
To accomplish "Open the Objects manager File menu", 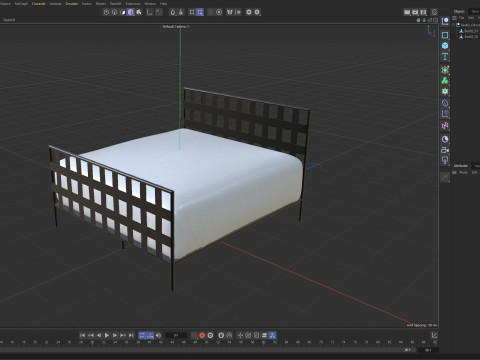I will click(462, 18).
